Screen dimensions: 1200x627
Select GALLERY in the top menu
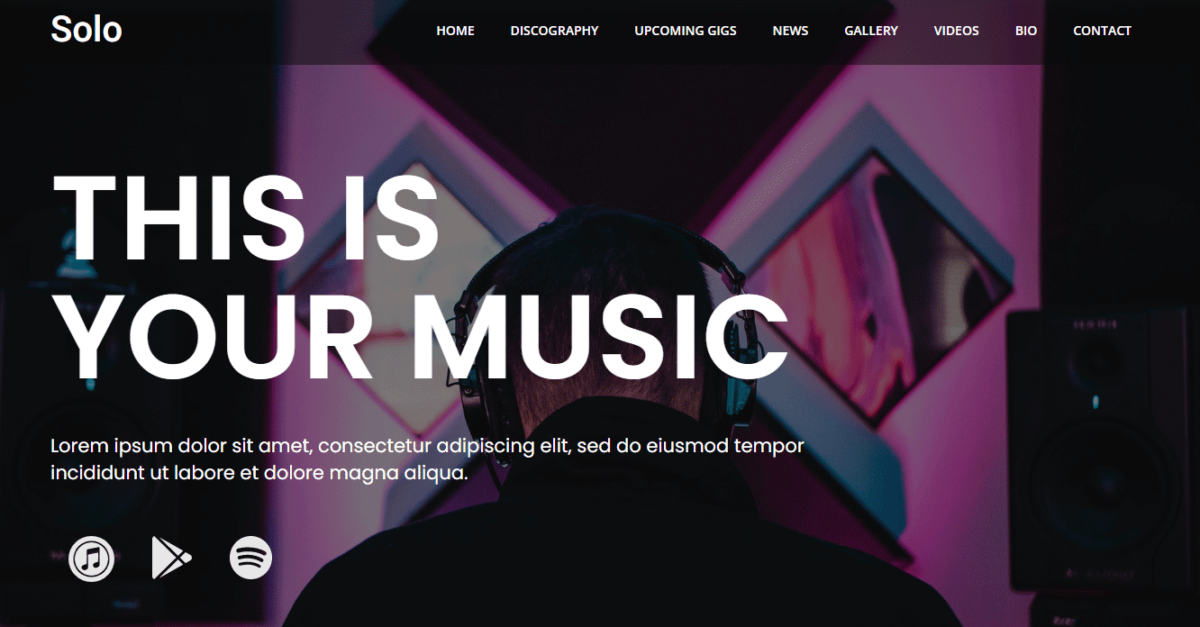871,31
